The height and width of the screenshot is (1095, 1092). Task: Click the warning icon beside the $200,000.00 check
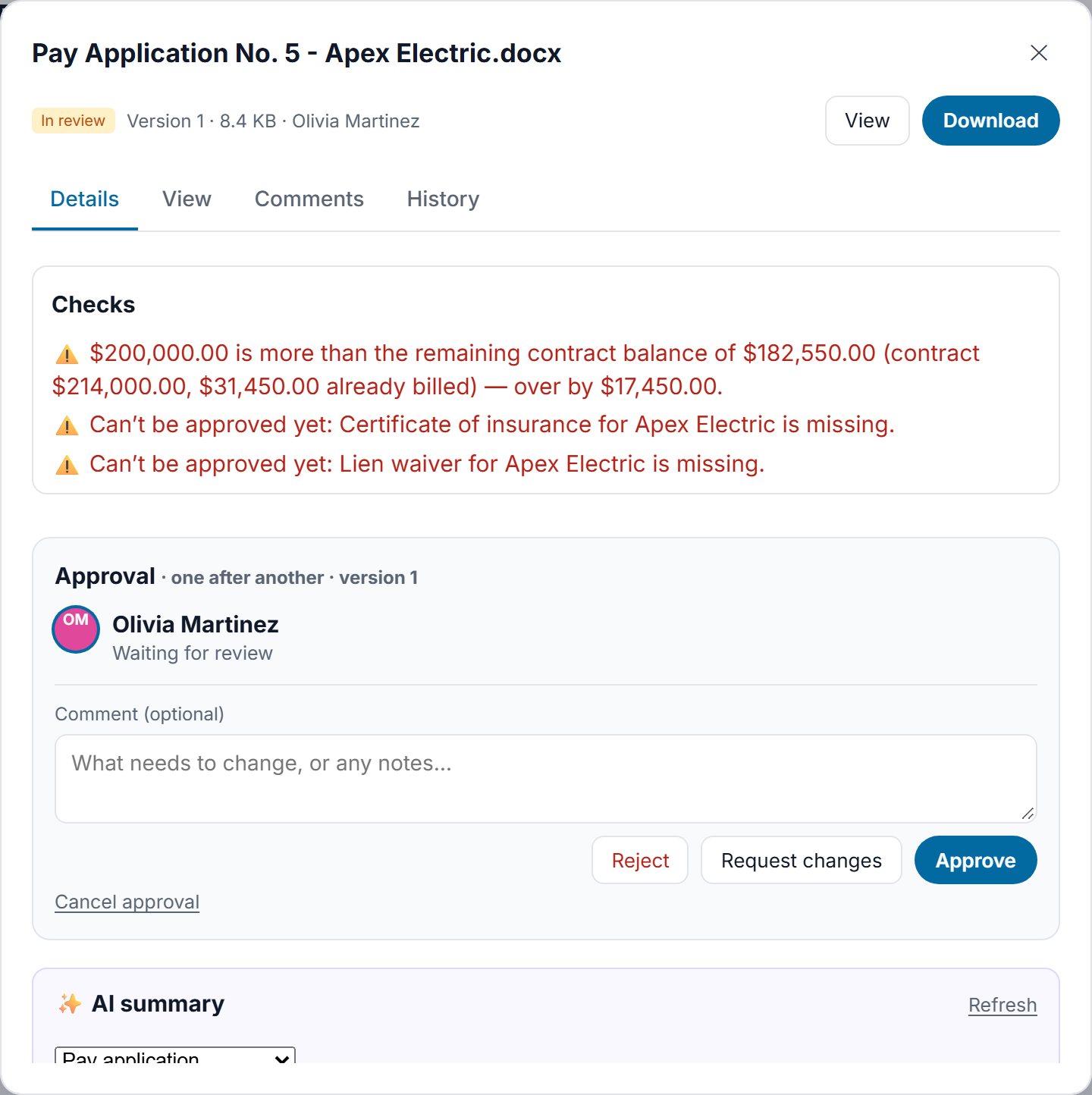coord(67,354)
